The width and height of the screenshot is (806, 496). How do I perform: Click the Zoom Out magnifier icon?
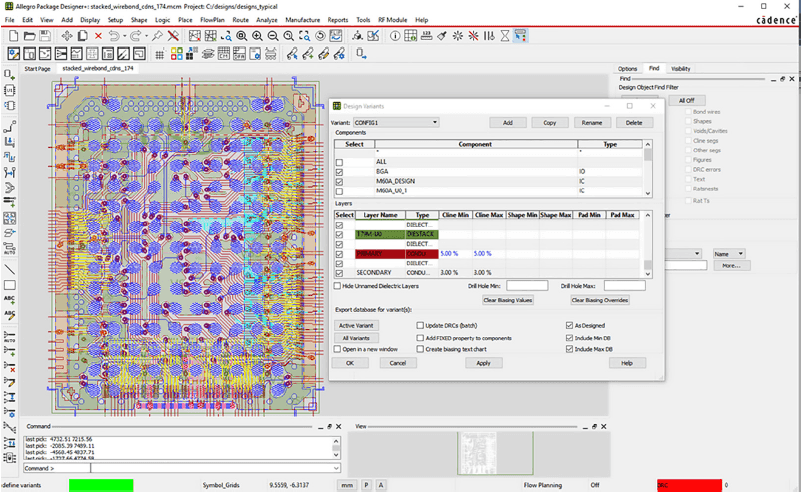pyautogui.click(x=273, y=36)
